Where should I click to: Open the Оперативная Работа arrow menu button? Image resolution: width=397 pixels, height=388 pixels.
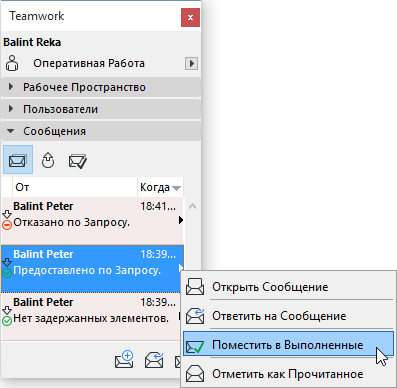191,63
